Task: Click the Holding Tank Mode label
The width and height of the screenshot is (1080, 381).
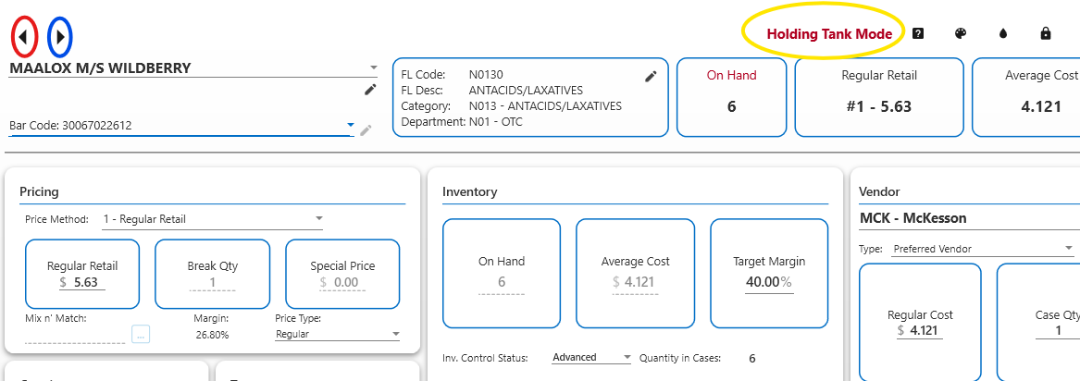Action: coord(829,34)
